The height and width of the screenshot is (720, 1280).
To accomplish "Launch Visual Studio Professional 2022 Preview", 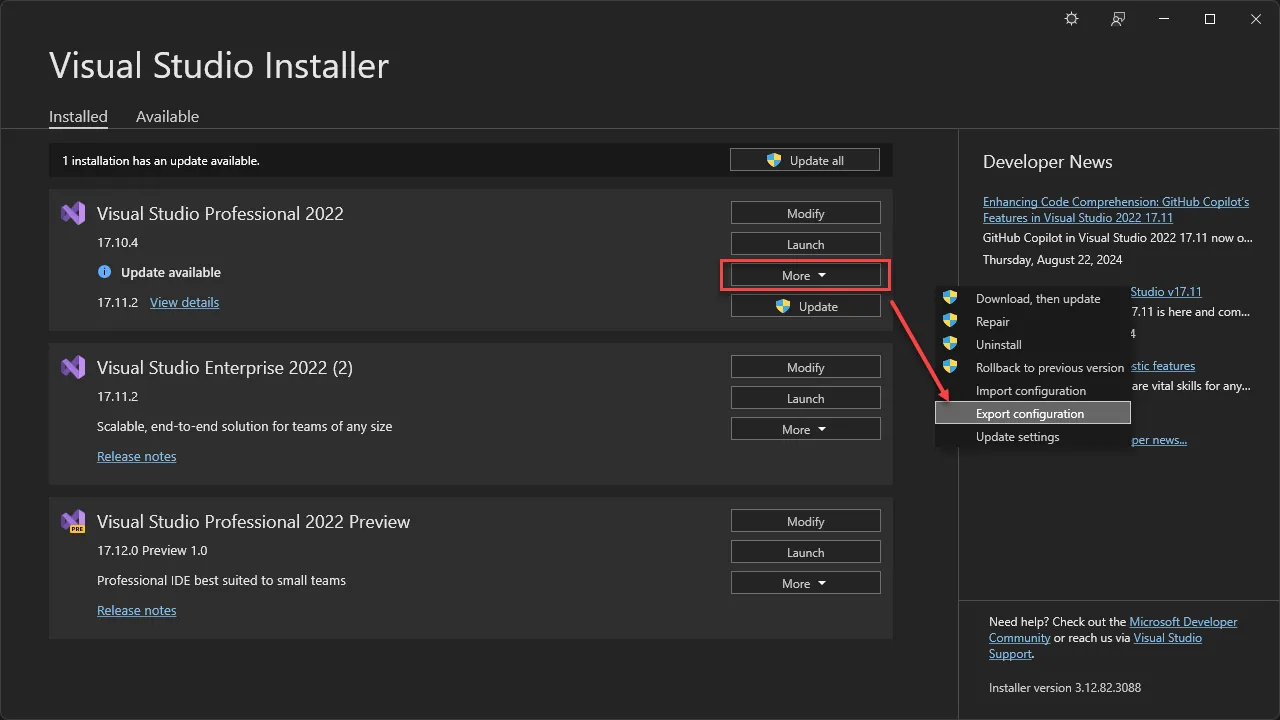I will 805,551.
